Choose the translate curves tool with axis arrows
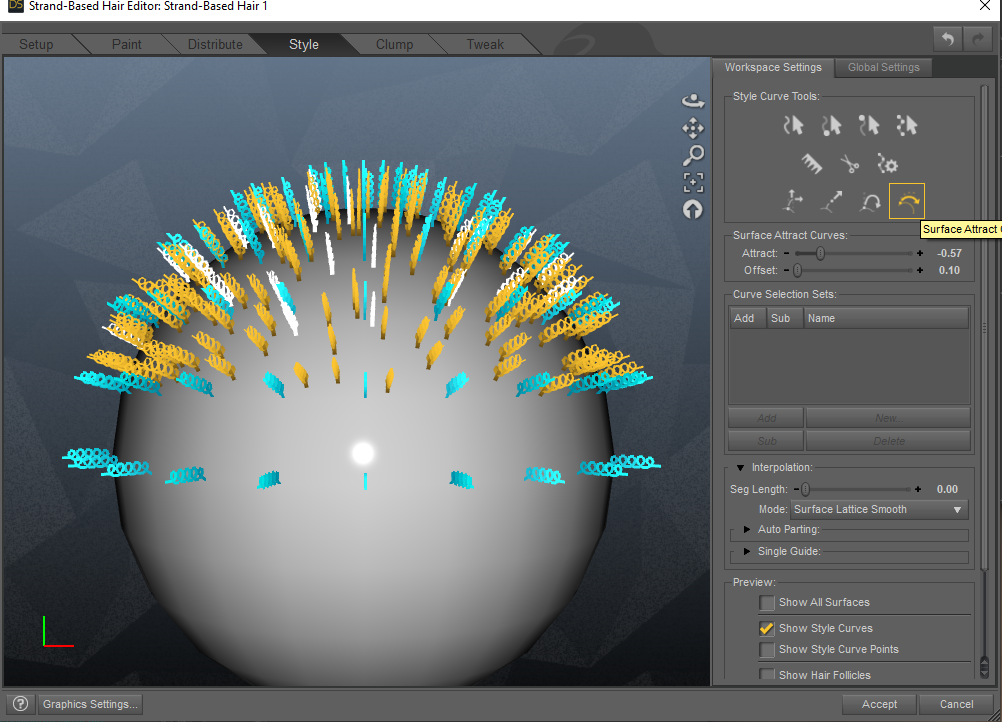The image size is (1002, 722). (793, 201)
